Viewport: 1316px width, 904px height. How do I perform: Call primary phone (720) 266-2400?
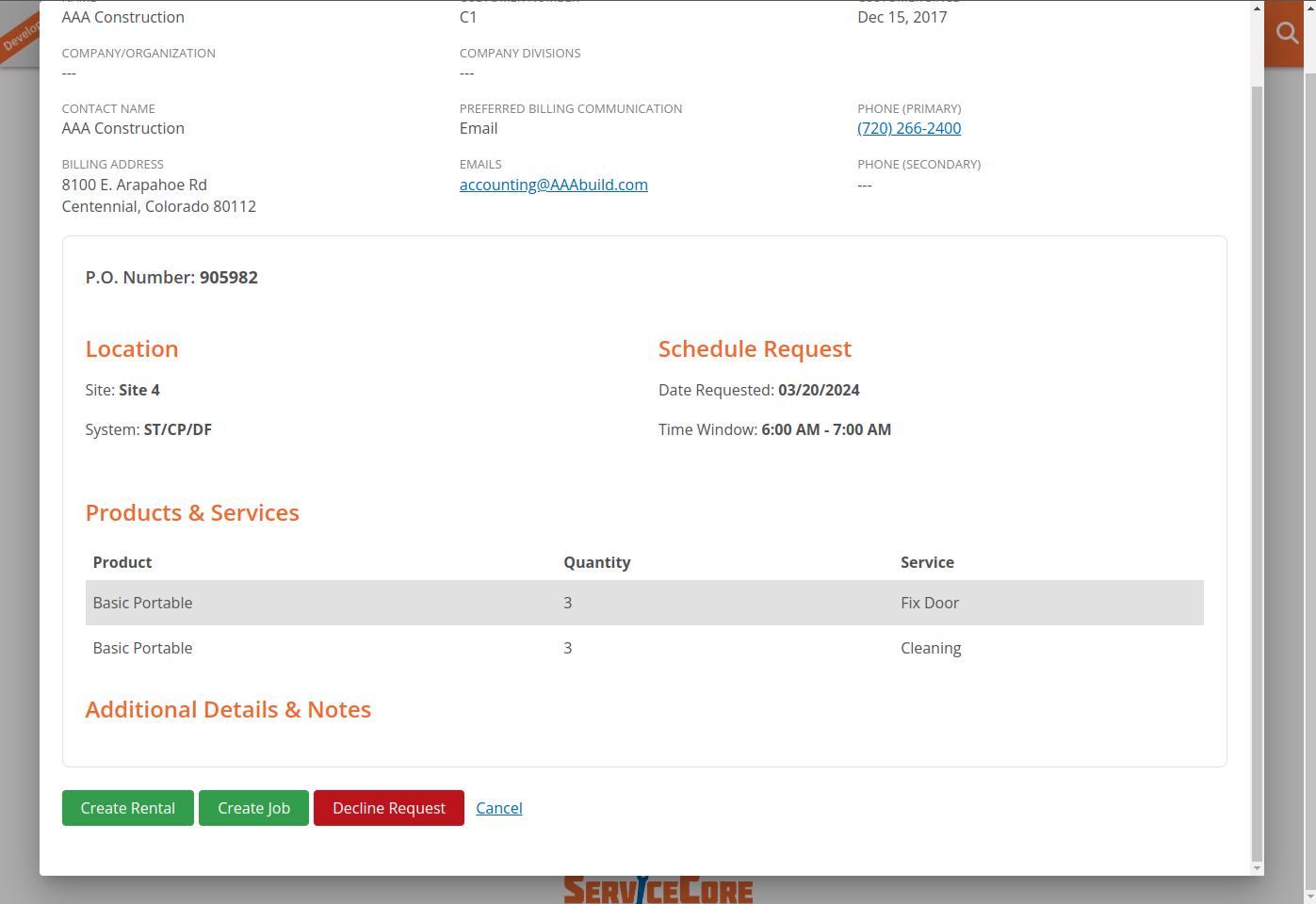[x=909, y=128]
